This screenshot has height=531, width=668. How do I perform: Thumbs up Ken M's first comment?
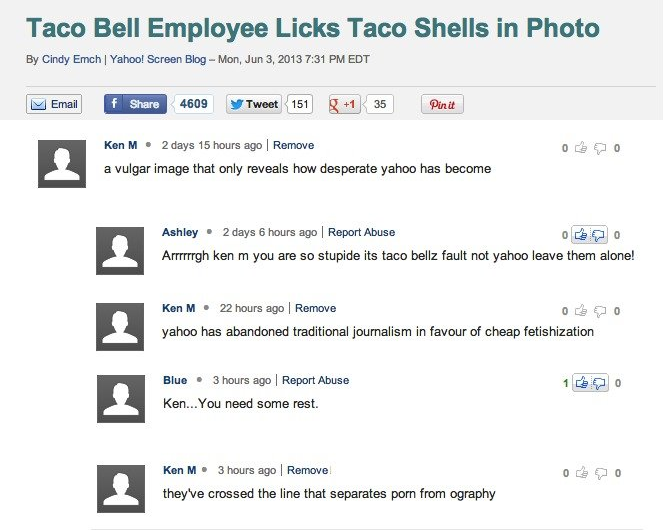580,148
